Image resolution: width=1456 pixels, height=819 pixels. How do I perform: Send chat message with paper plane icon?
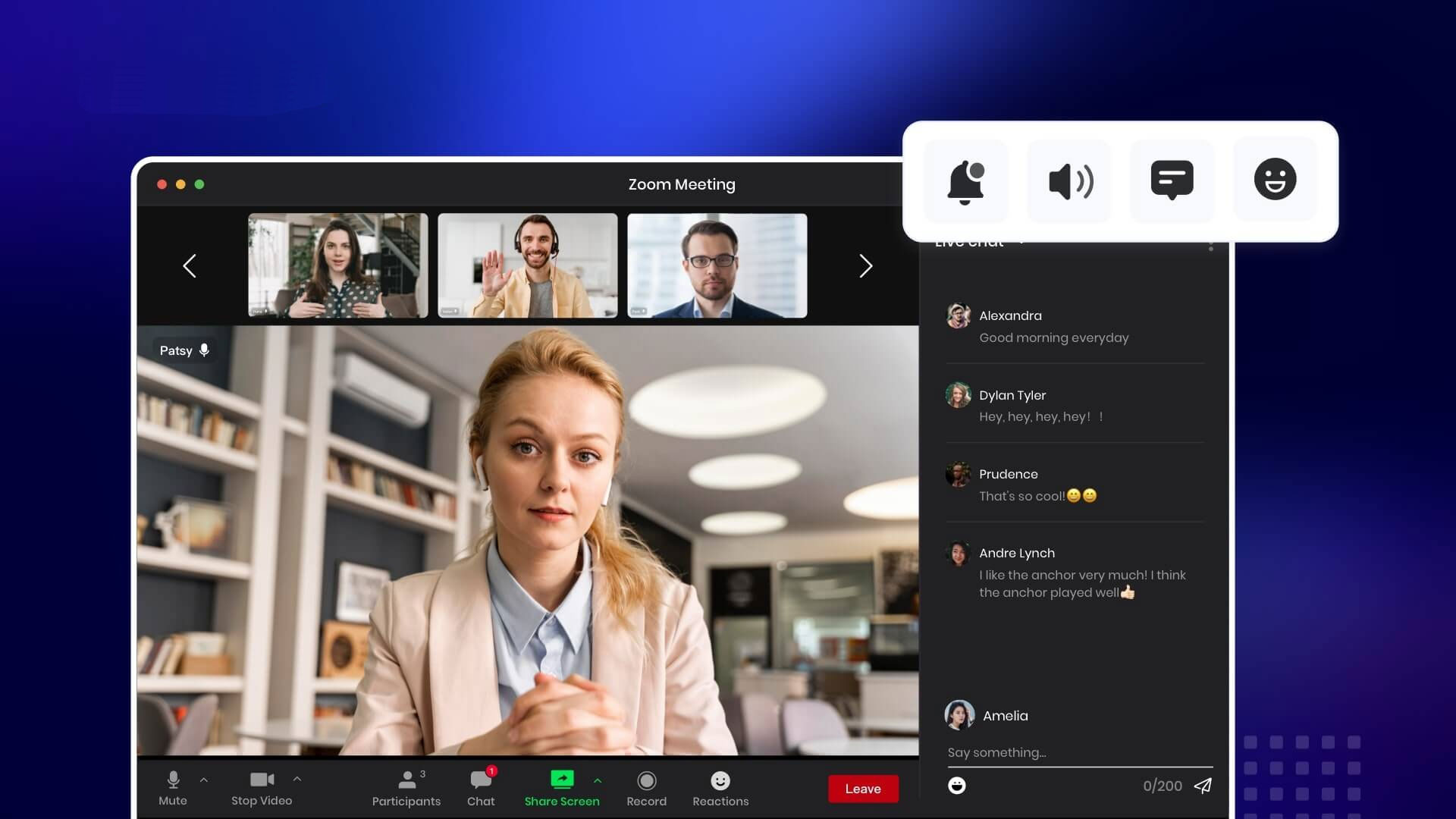1203,786
